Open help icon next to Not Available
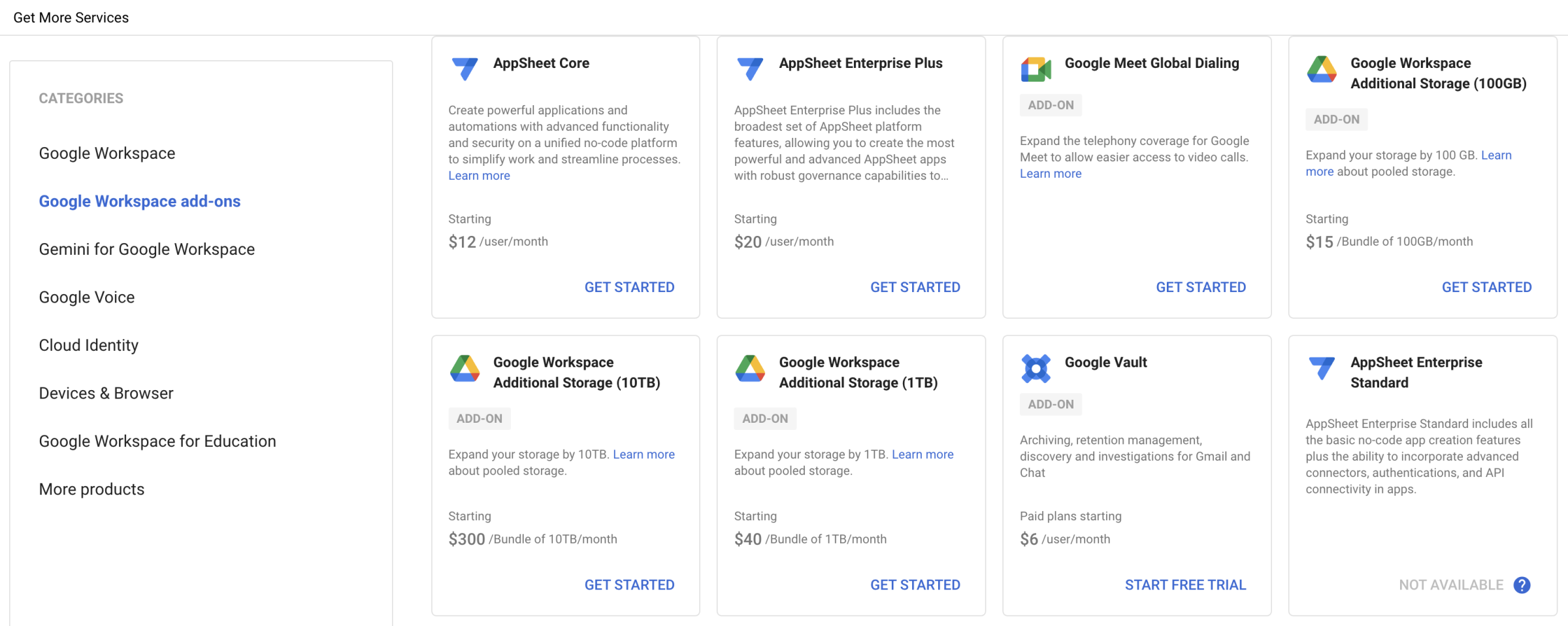The width and height of the screenshot is (1568, 626). coord(1522,585)
